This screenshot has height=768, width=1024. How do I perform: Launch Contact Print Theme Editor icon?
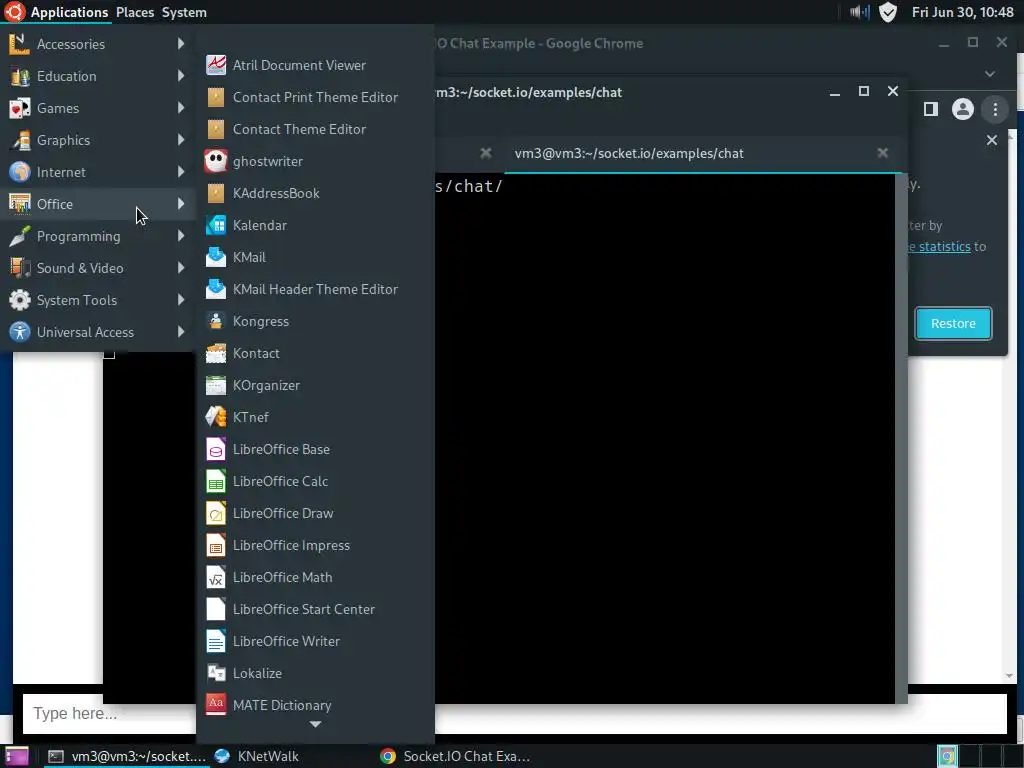tap(216, 97)
